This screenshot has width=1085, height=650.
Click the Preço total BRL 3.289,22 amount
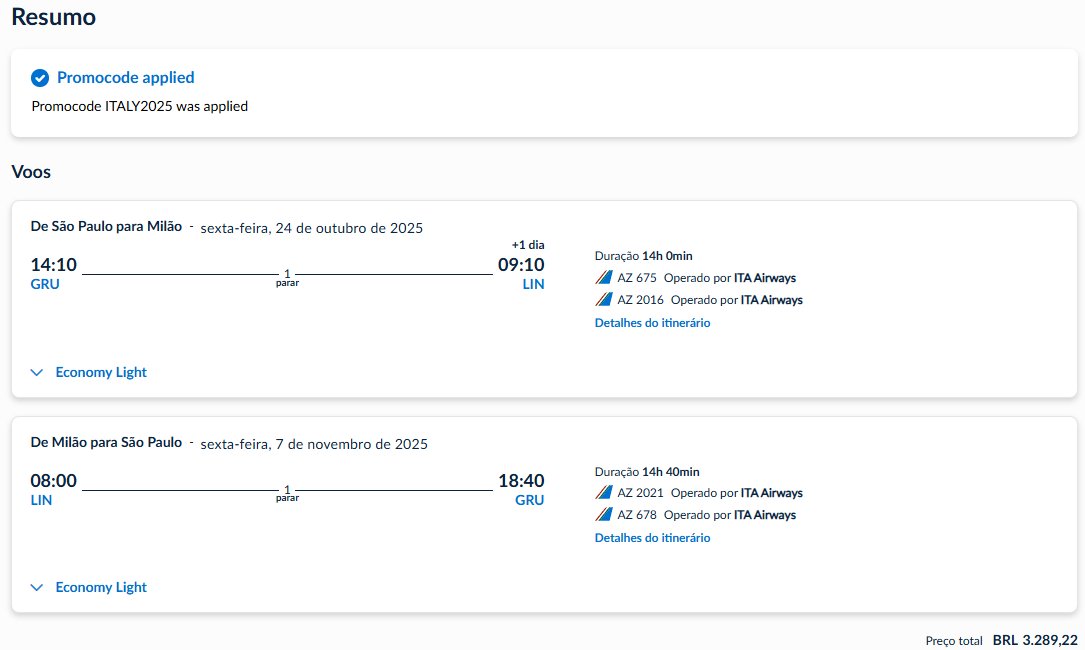click(1035, 640)
